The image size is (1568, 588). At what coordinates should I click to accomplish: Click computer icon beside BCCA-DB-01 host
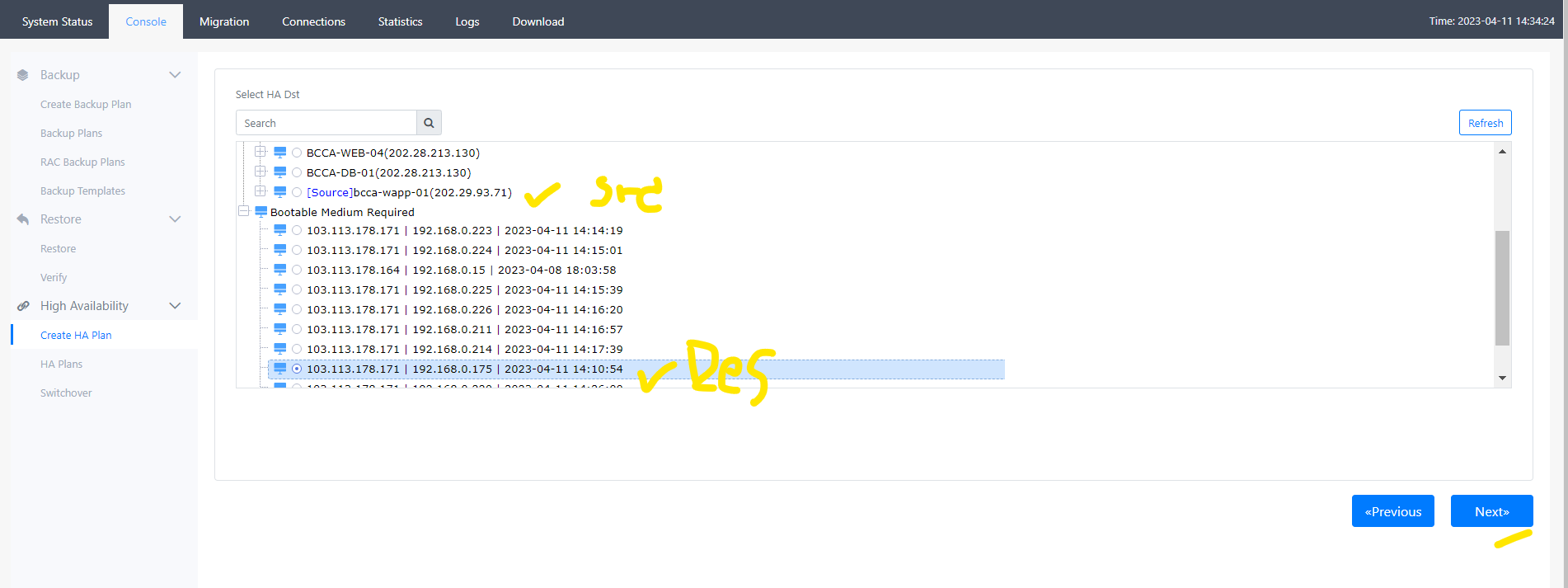280,172
